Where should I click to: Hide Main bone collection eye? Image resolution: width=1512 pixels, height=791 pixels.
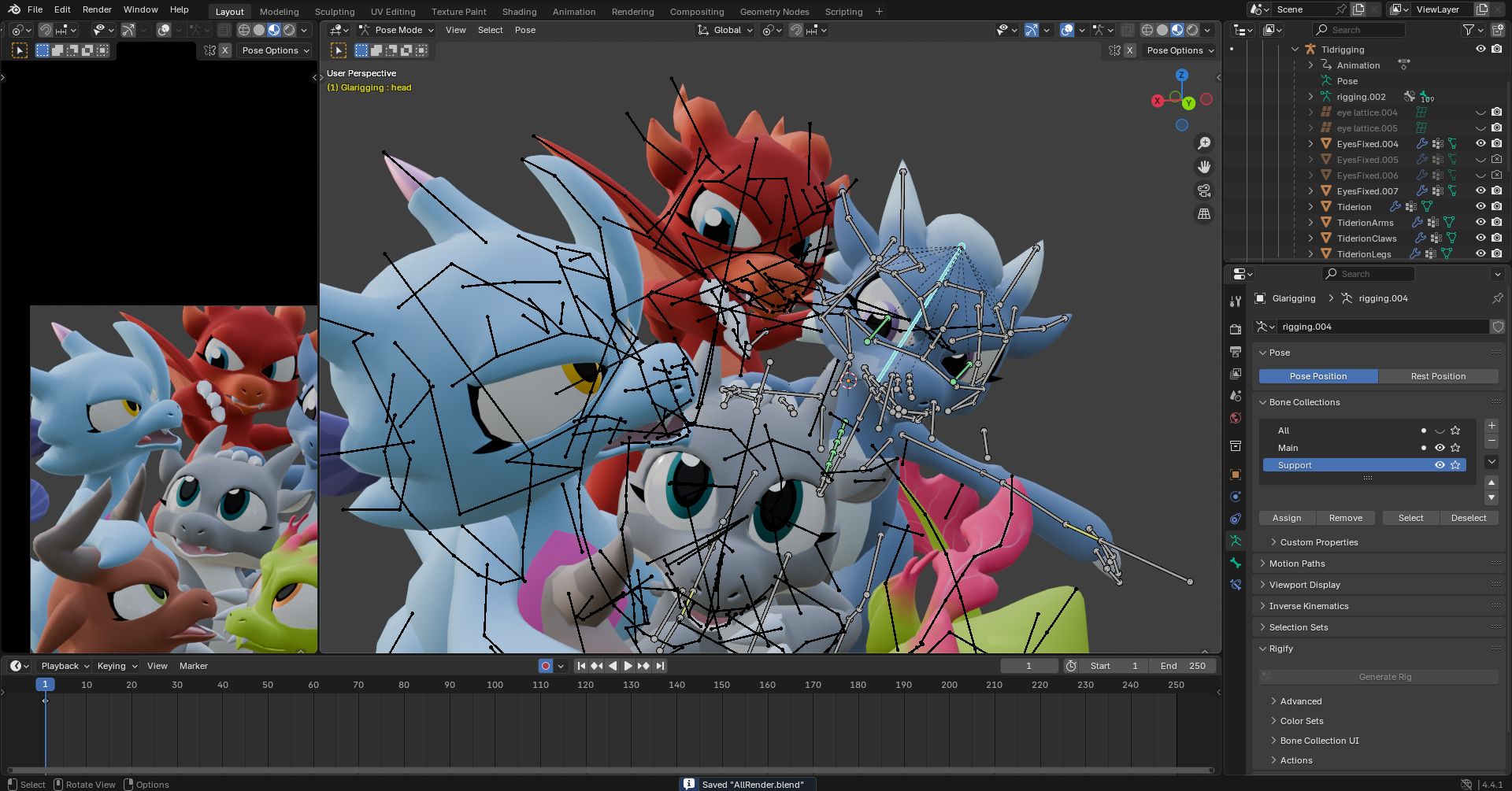pos(1440,448)
